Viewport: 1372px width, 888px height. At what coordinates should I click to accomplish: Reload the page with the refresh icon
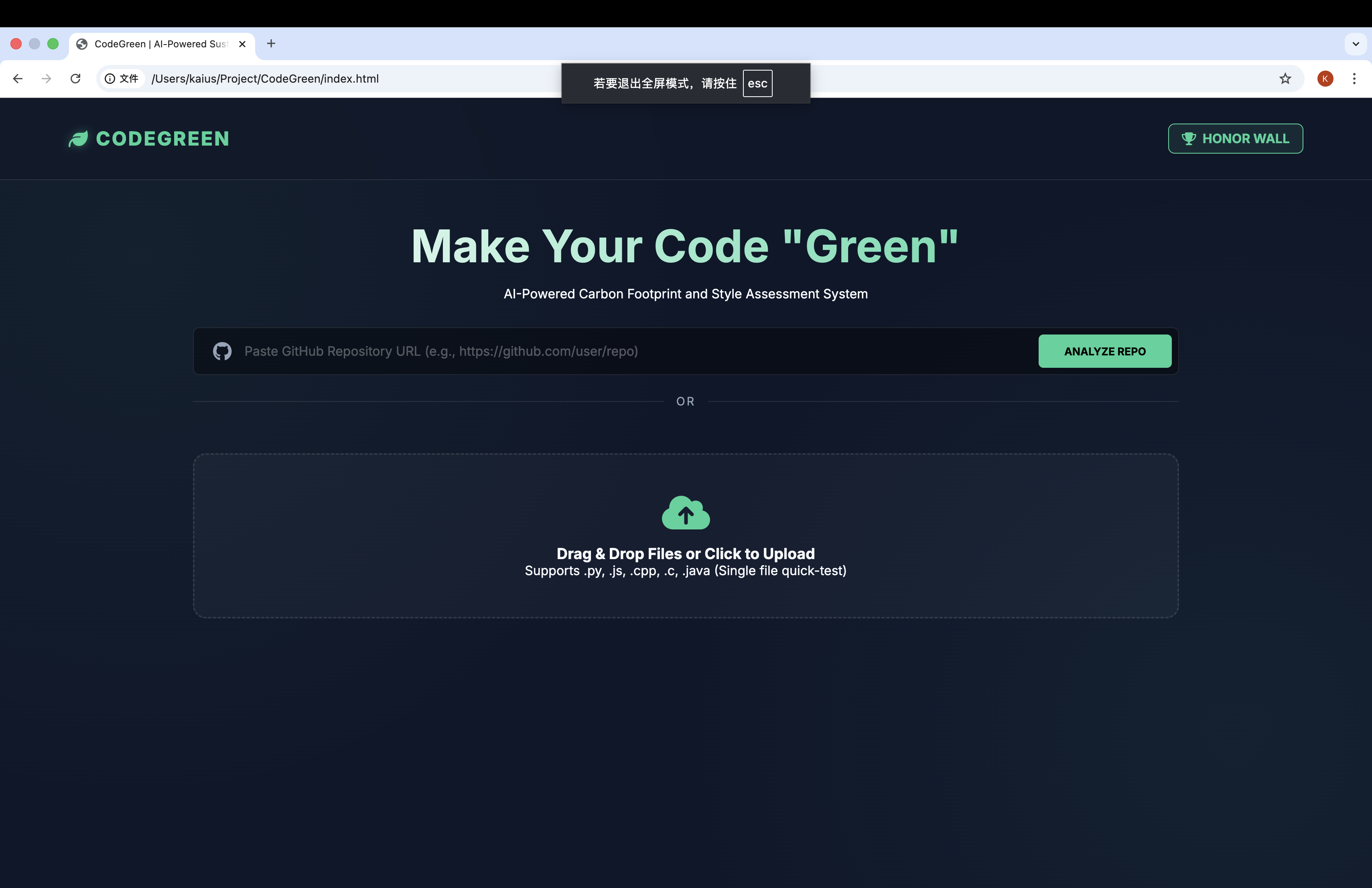[x=75, y=79]
